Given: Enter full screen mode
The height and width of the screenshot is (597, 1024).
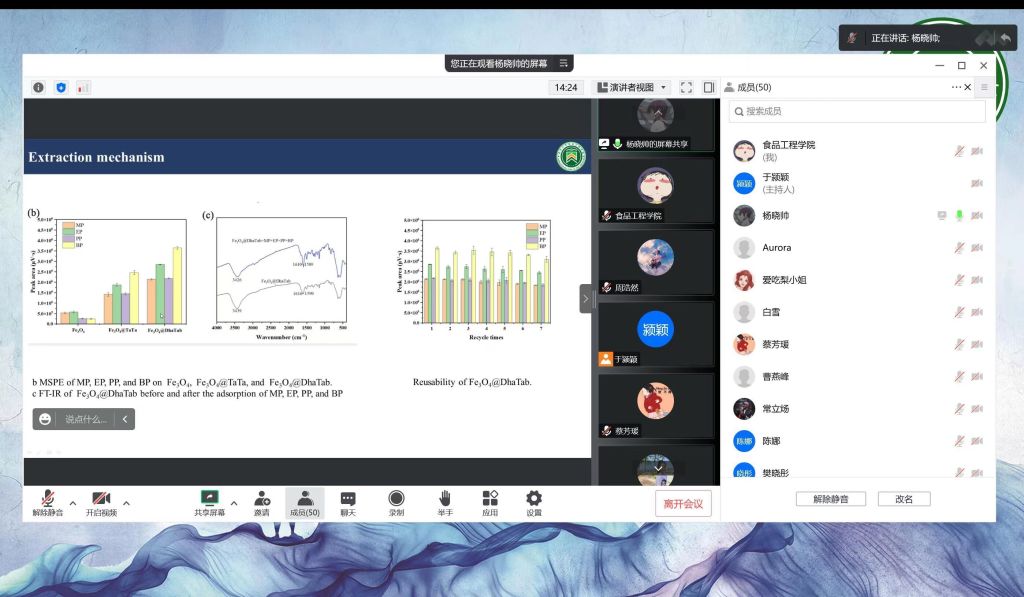Looking at the screenshot, I should pyautogui.click(x=686, y=88).
